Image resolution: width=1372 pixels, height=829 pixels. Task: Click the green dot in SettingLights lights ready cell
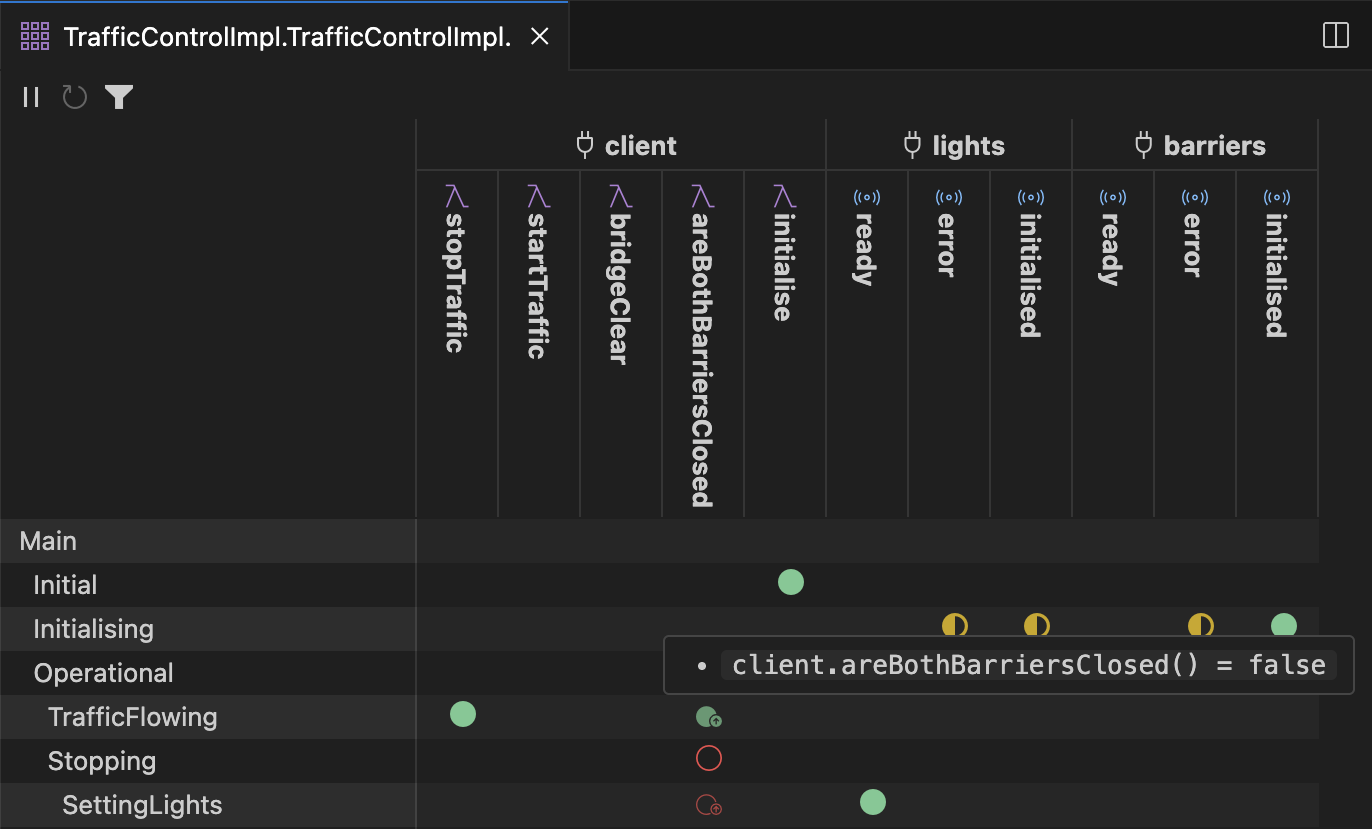point(873,802)
